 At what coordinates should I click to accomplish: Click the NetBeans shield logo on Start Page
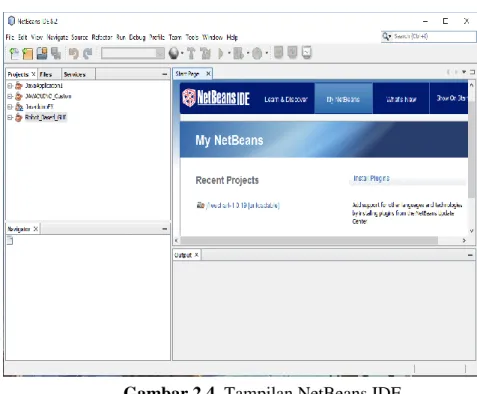[189, 98]
